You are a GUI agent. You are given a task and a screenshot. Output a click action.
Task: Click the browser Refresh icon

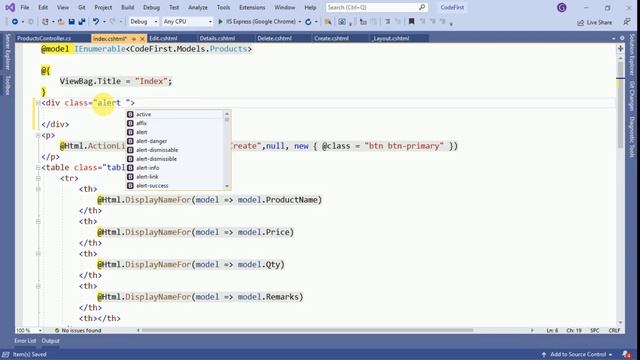(308, 22)
